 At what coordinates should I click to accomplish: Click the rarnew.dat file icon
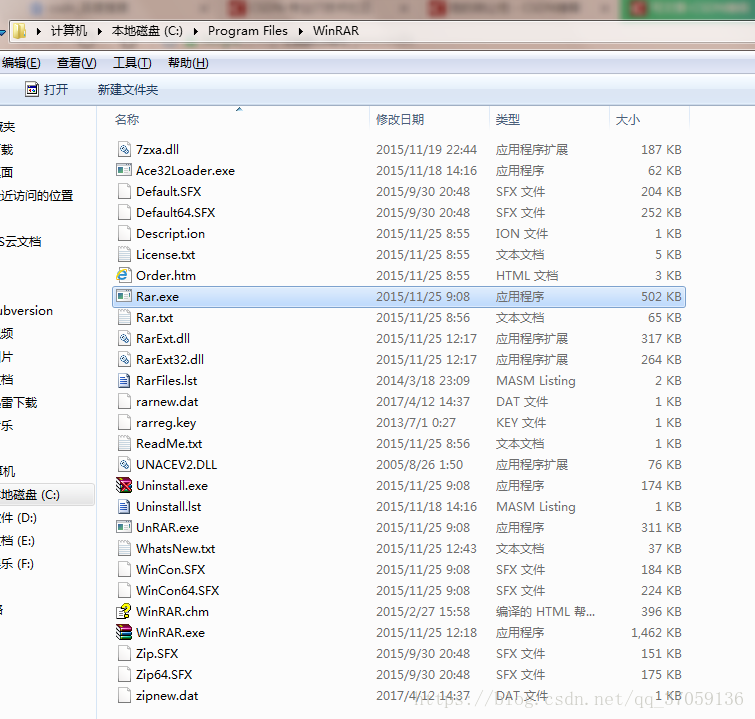pyautogui.click(x=124, y=402)
